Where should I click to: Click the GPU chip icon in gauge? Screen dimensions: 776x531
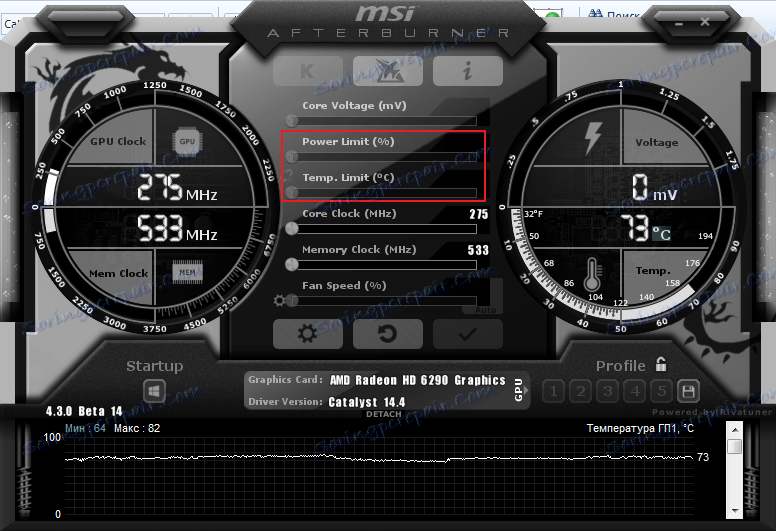point(187,142)
